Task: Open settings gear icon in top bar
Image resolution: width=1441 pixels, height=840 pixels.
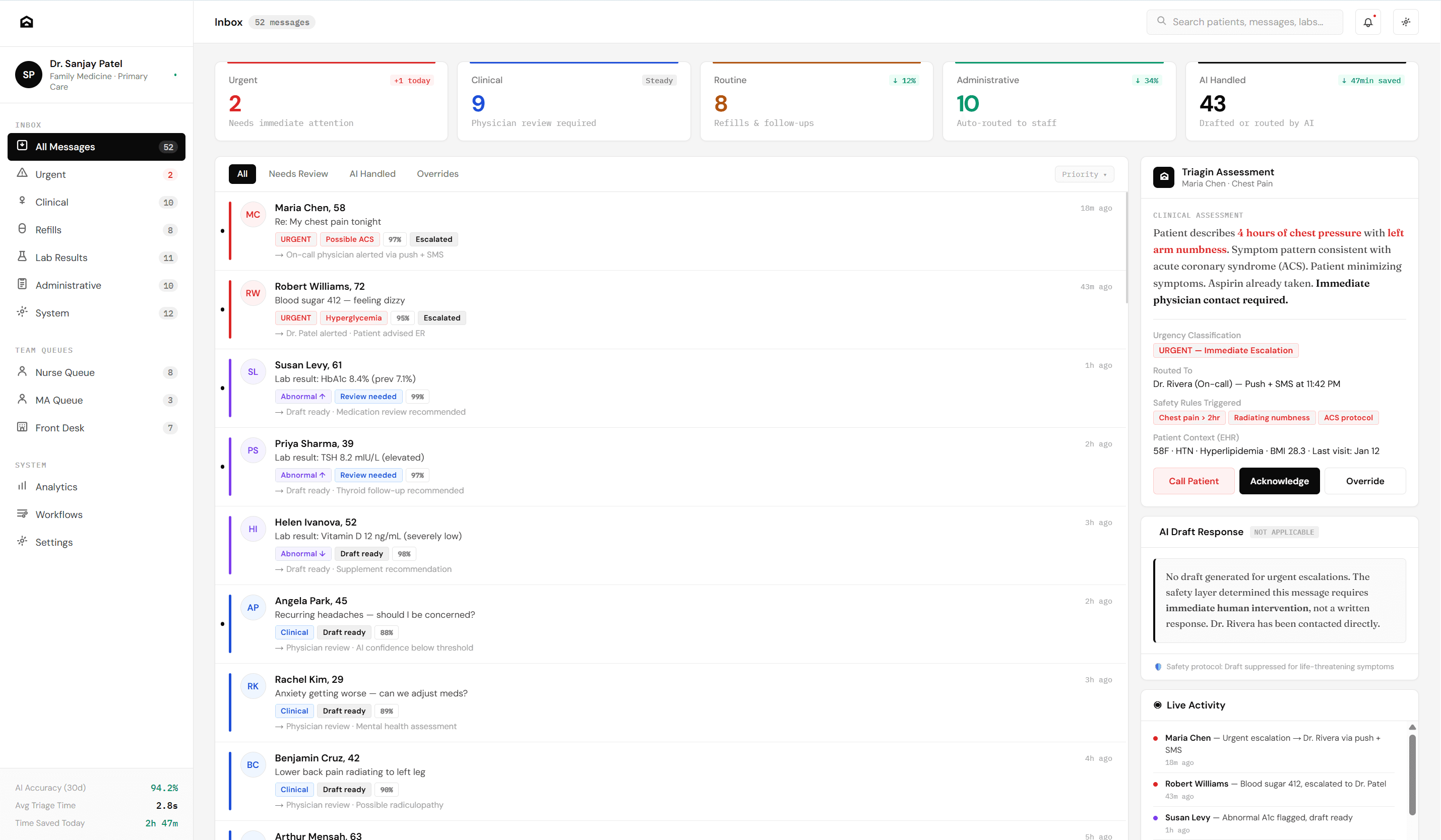Action: coord(1405,22)
